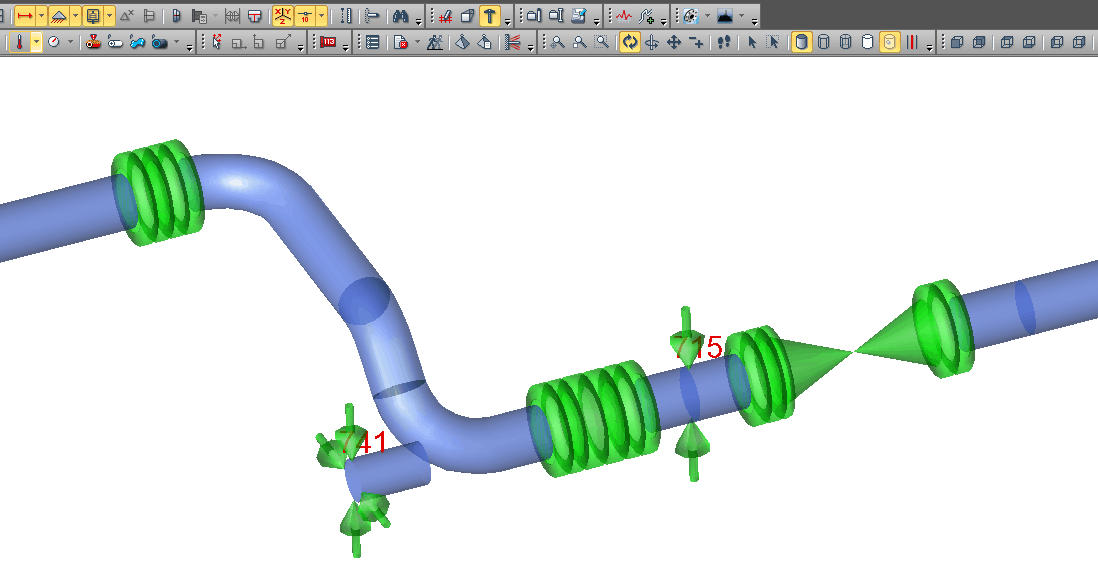Toggle the Orbit rotate view mode

630,42
